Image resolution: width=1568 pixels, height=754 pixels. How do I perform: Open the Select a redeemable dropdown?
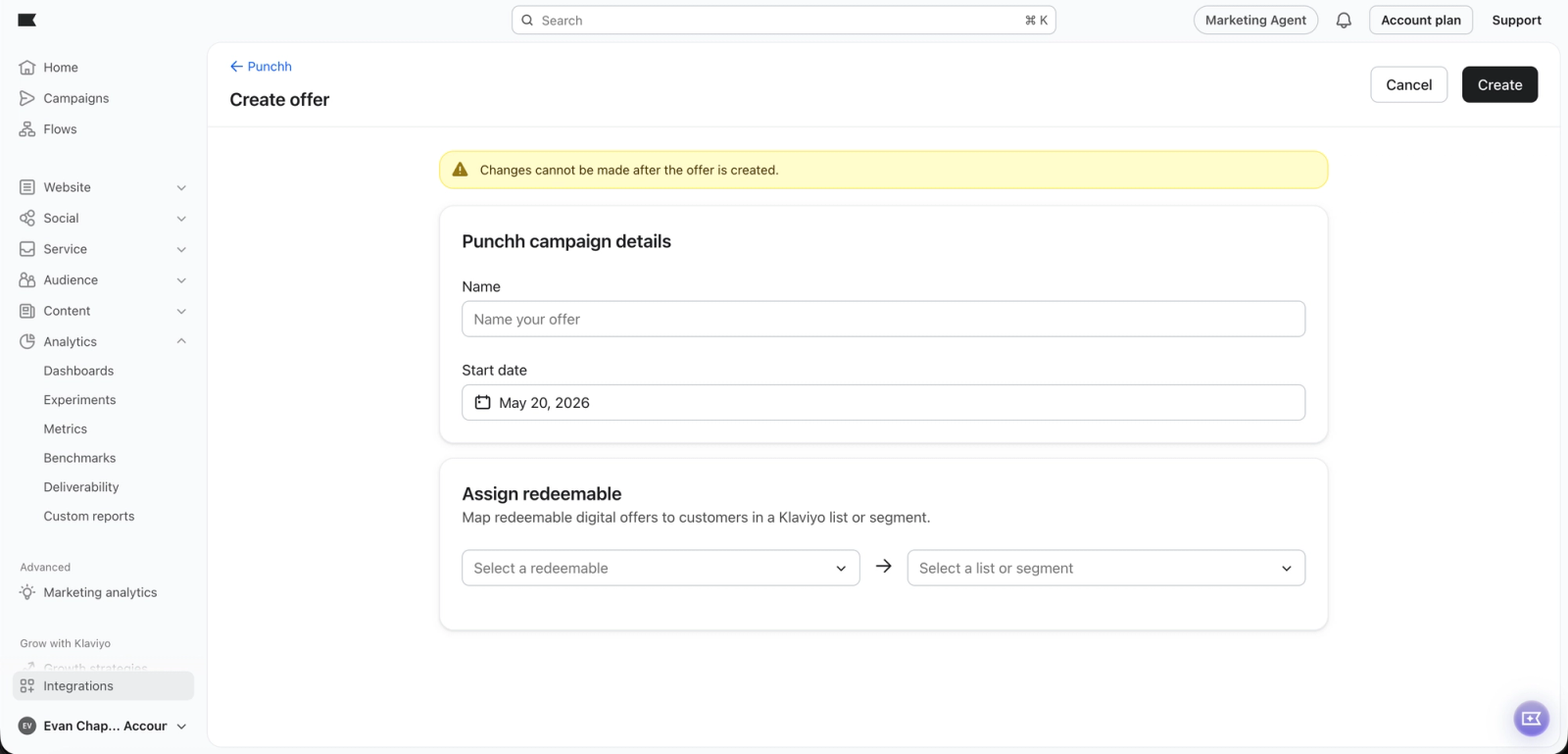(x=661, y=568)
